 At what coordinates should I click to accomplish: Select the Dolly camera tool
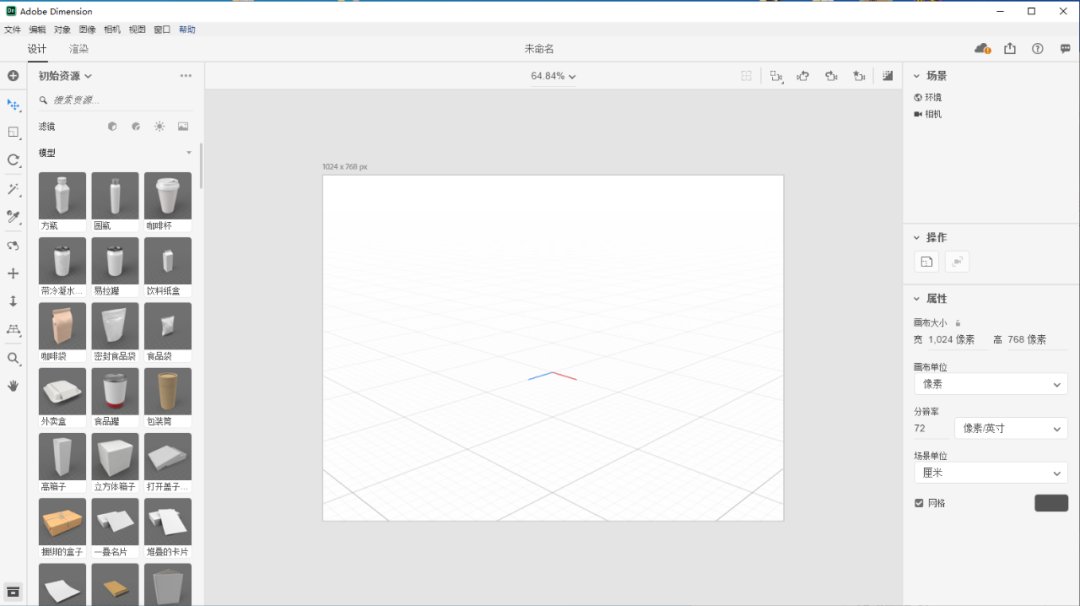point(13,301)
